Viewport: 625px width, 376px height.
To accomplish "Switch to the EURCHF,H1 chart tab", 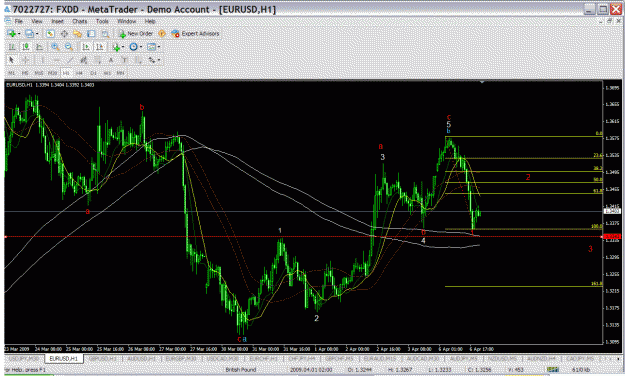I will (x=263, y=359).
